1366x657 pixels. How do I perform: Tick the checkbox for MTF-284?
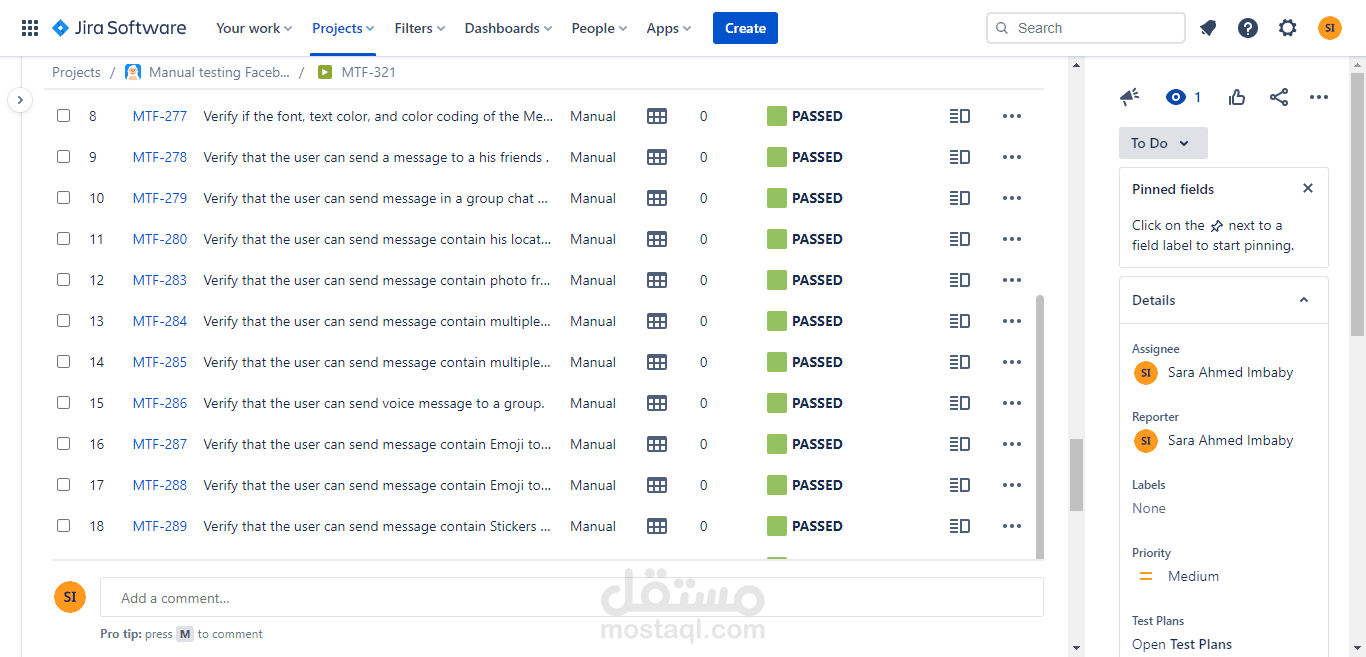pos(63,321)
